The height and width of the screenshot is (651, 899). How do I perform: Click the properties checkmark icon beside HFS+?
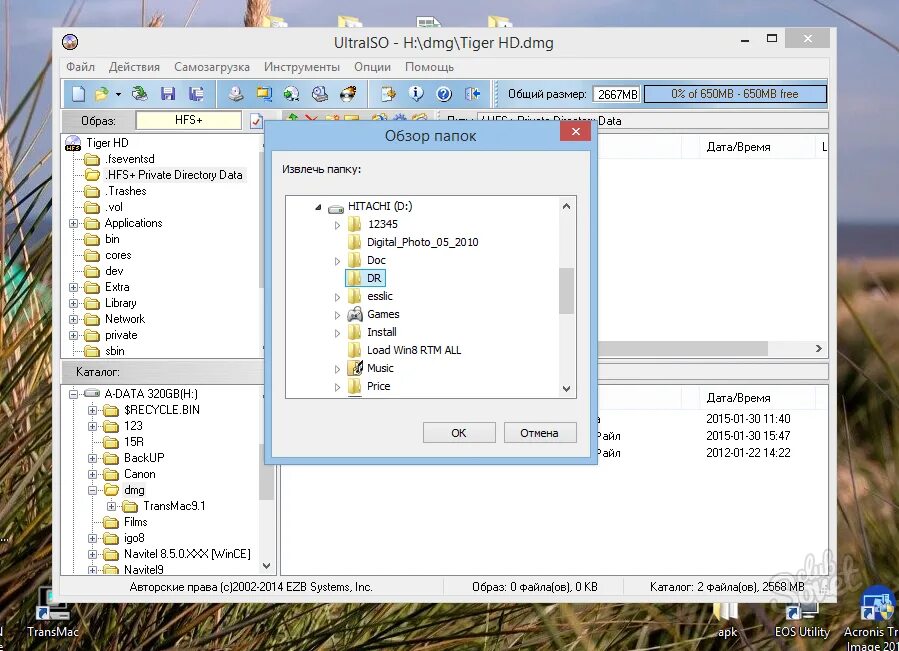256,120
